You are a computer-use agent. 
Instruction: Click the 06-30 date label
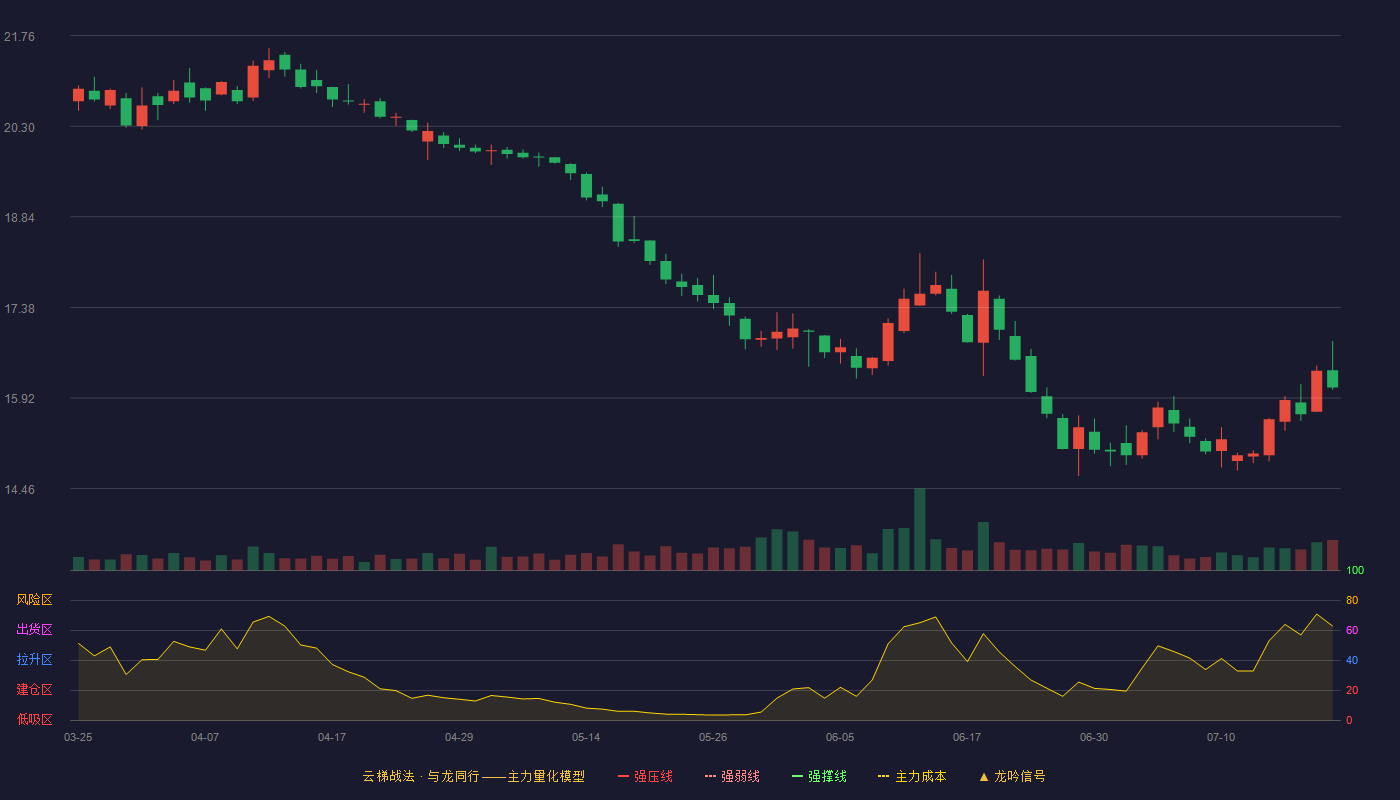[x=1094, y=737]
